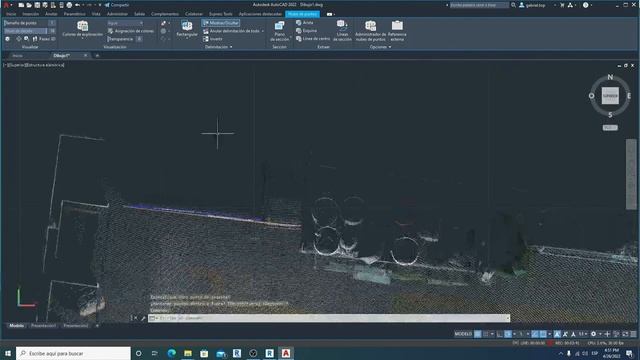Switch to the Presentación1 layout tab

coord(44,326)
